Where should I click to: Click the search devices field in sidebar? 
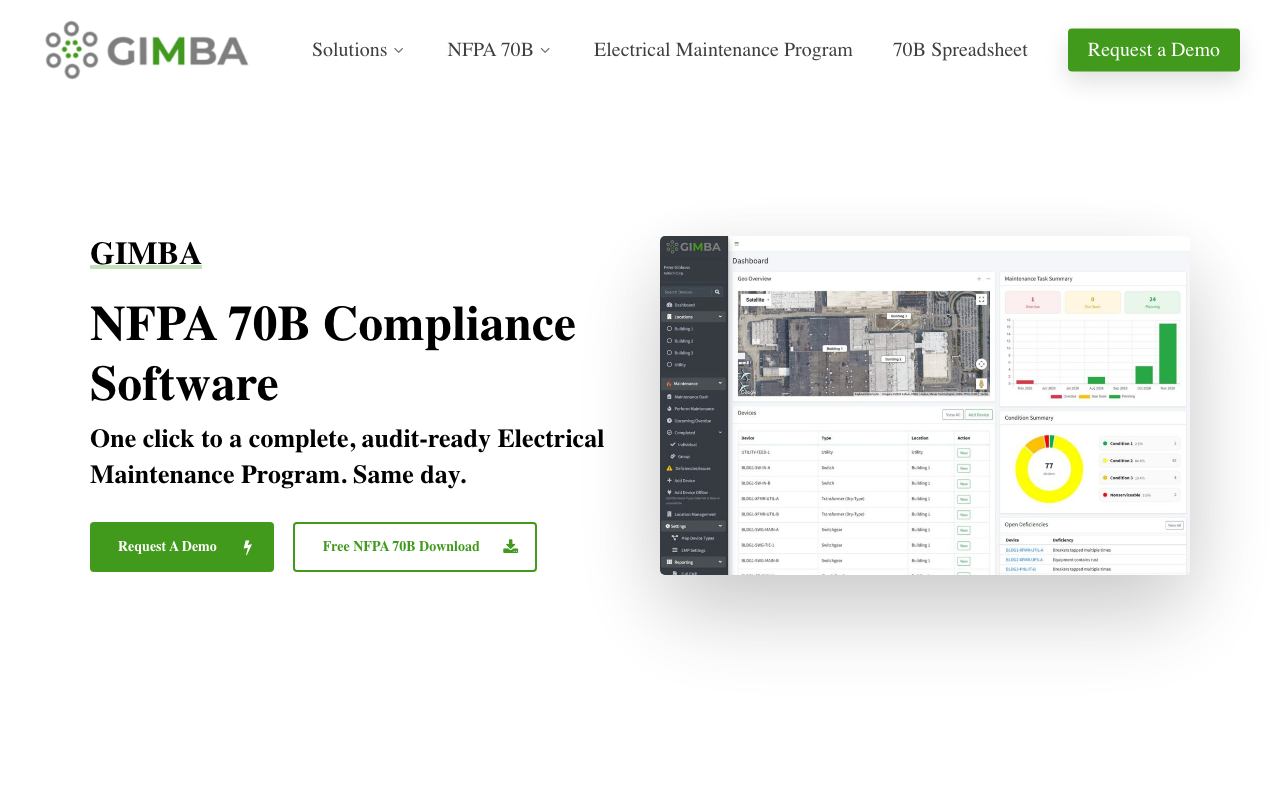pyautogui.click(x=688, y=292)
